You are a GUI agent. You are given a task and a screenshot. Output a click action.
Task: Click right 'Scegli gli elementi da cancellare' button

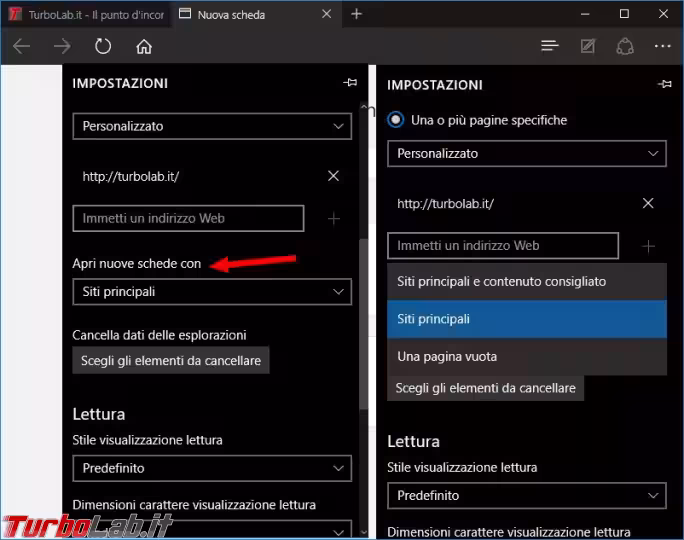(486, 388)
